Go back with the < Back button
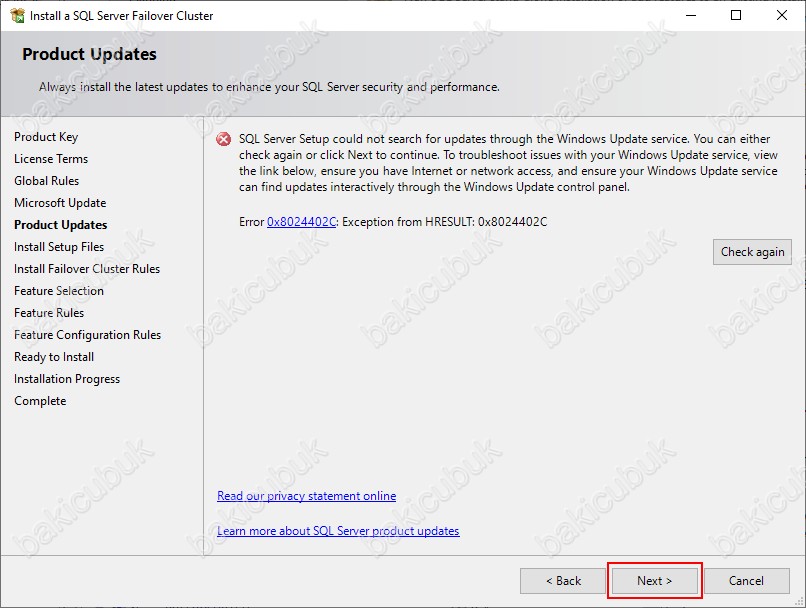The image size is (806, 608). click(x=563, y=581)
